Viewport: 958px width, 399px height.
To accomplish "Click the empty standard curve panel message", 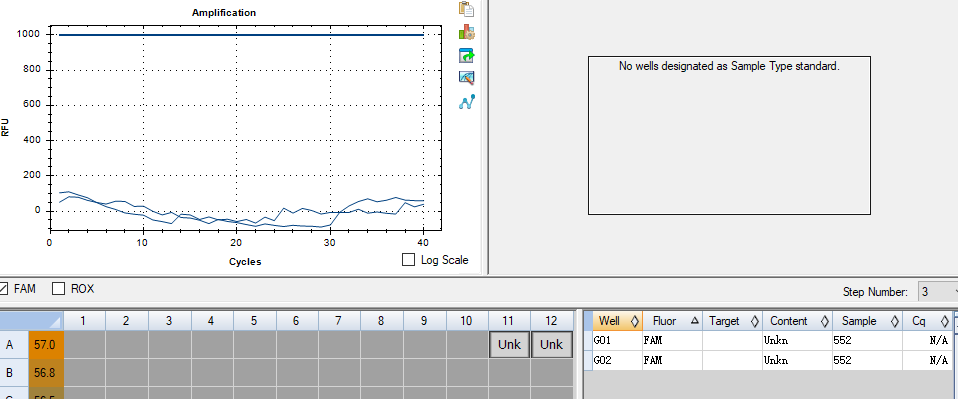I will [729, 66].
